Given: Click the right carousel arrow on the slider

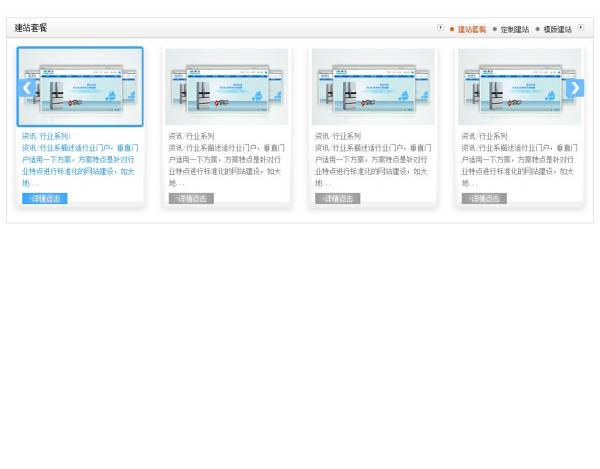Looking at the screenshot, I should pyautogui.click(x=574, y=88).
